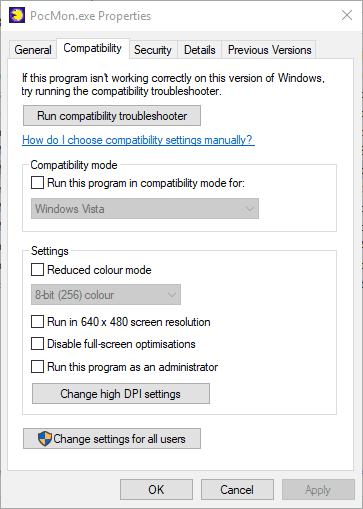The image size is (363, 509).
Task: Click the shield icon on Change settings button
Action: coord(45,439)
